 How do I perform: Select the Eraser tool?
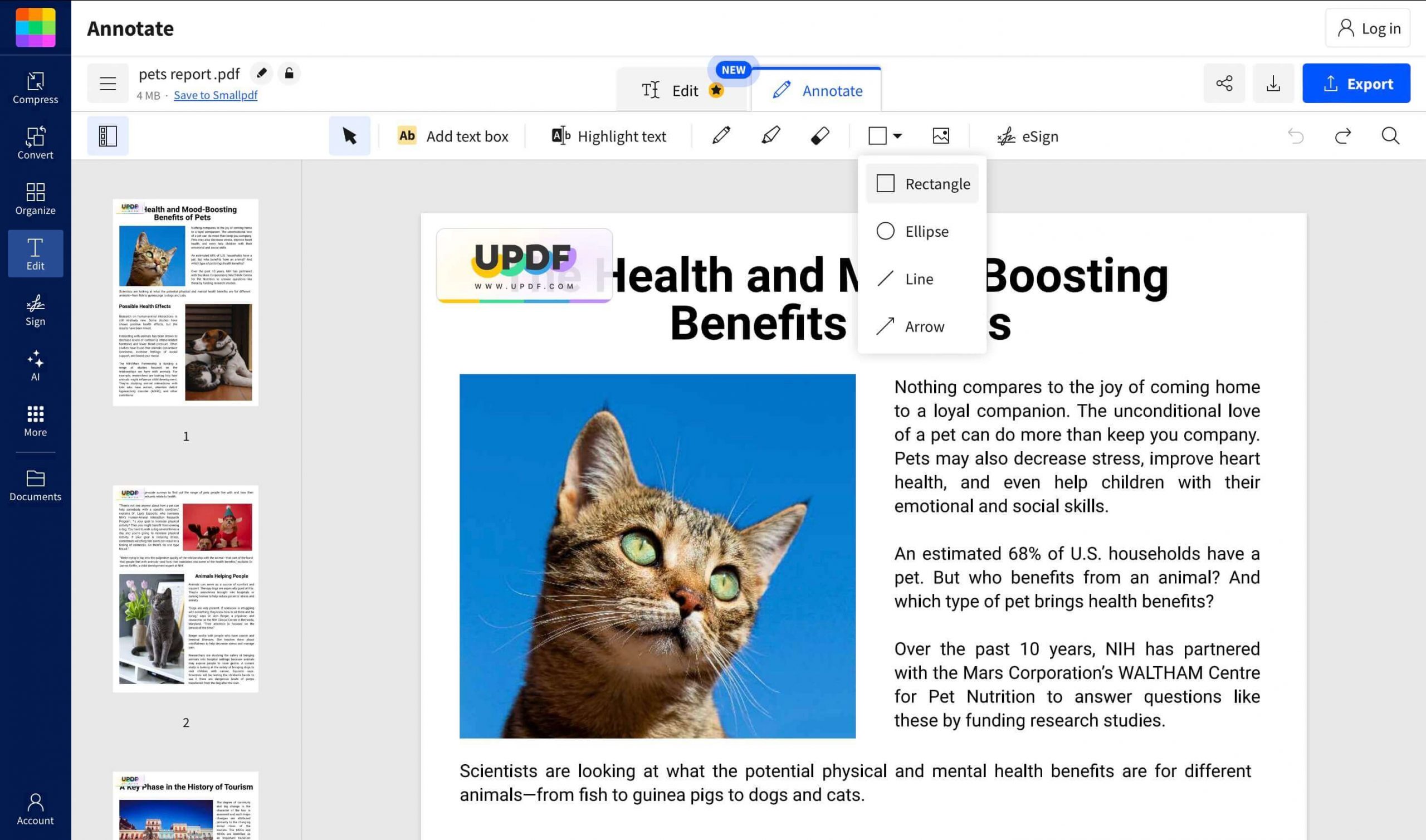(821, 136)
